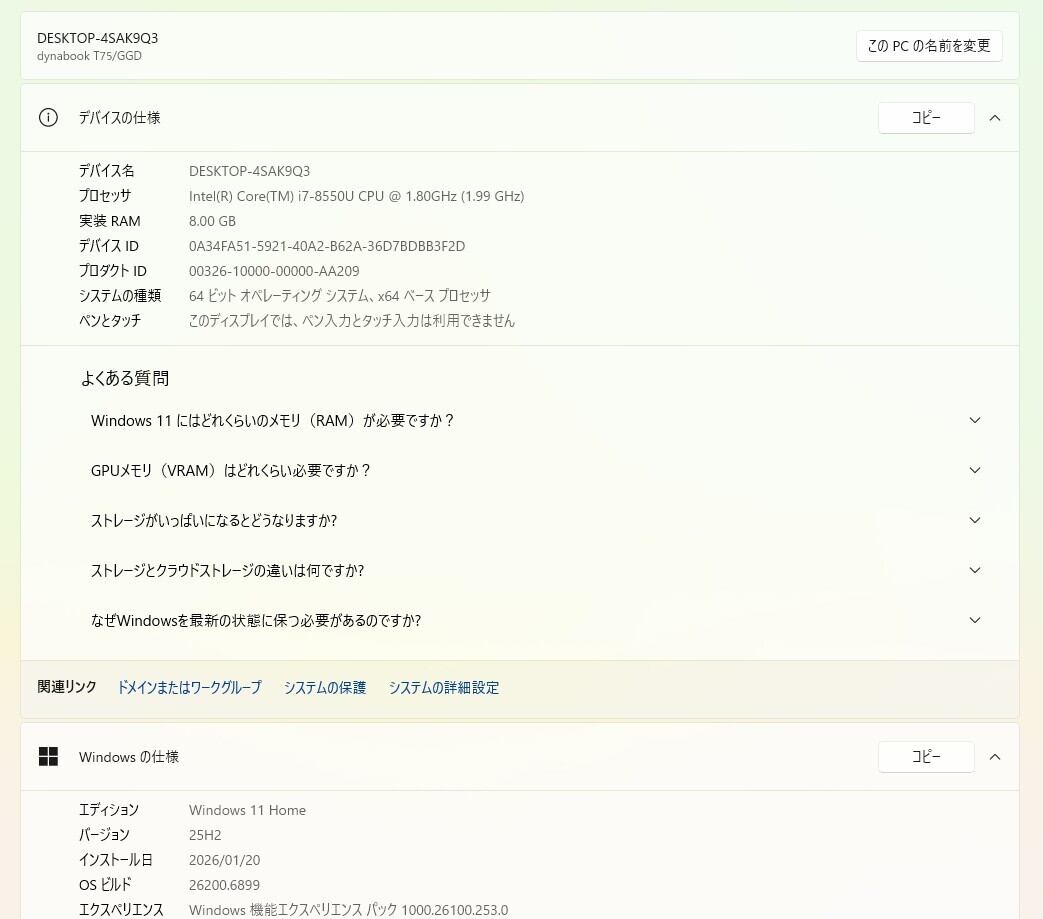Select the system type value 64 ビット オペレーティング システム
Screen dimensions: 1043x919
coord(340,296)
